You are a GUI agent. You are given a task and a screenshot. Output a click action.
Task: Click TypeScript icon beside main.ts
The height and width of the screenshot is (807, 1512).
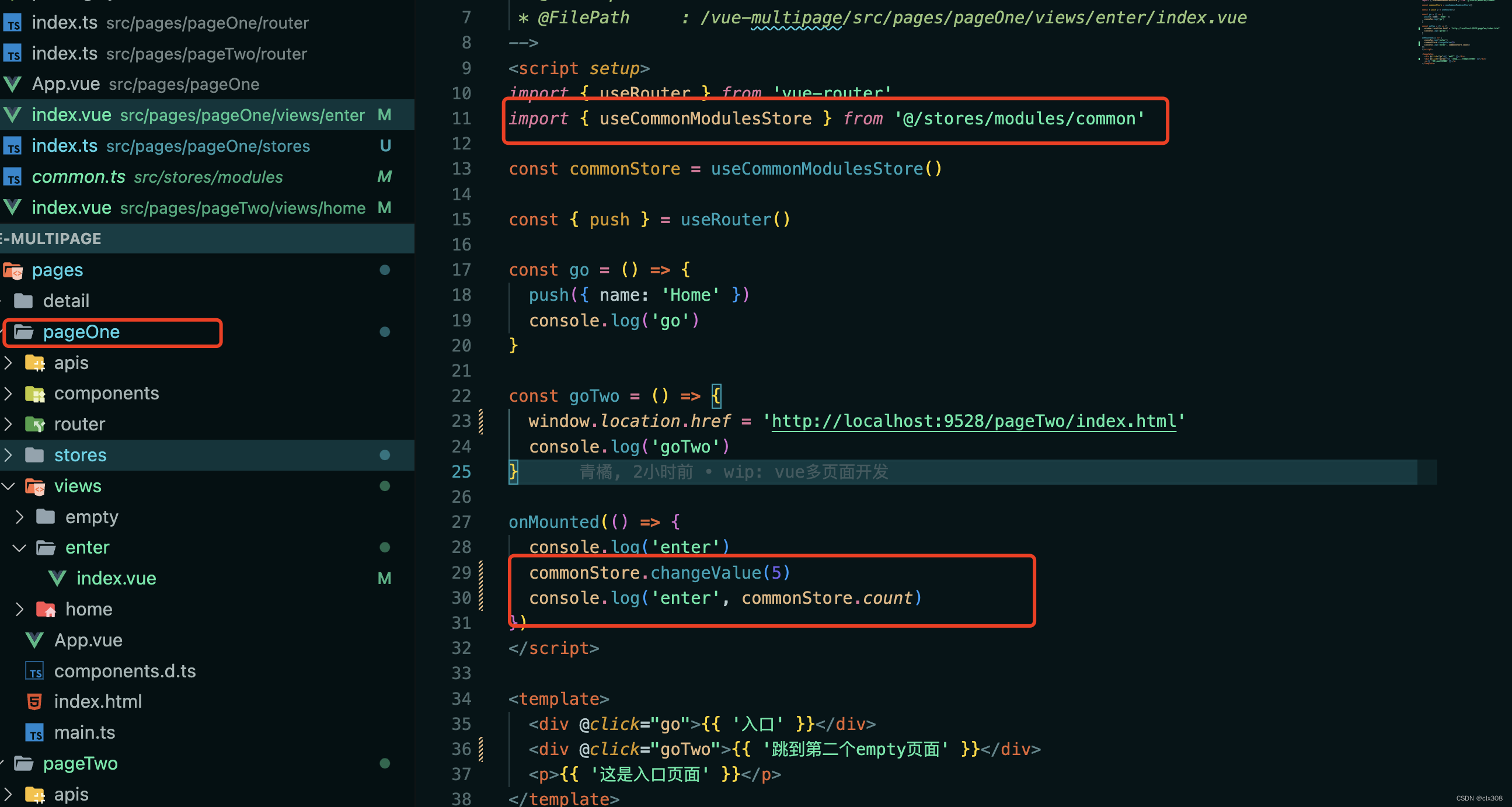(x=34, y=733)
